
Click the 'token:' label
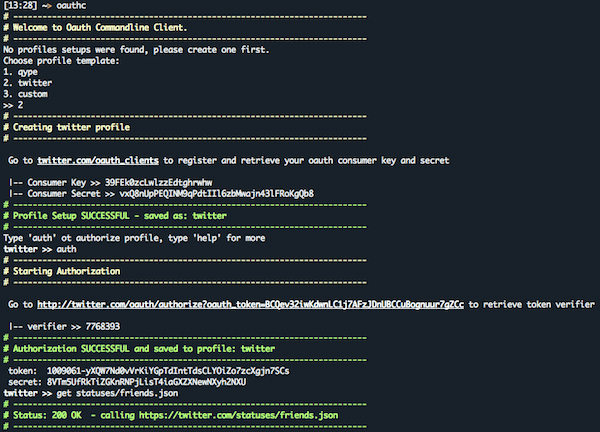point(23,371)
